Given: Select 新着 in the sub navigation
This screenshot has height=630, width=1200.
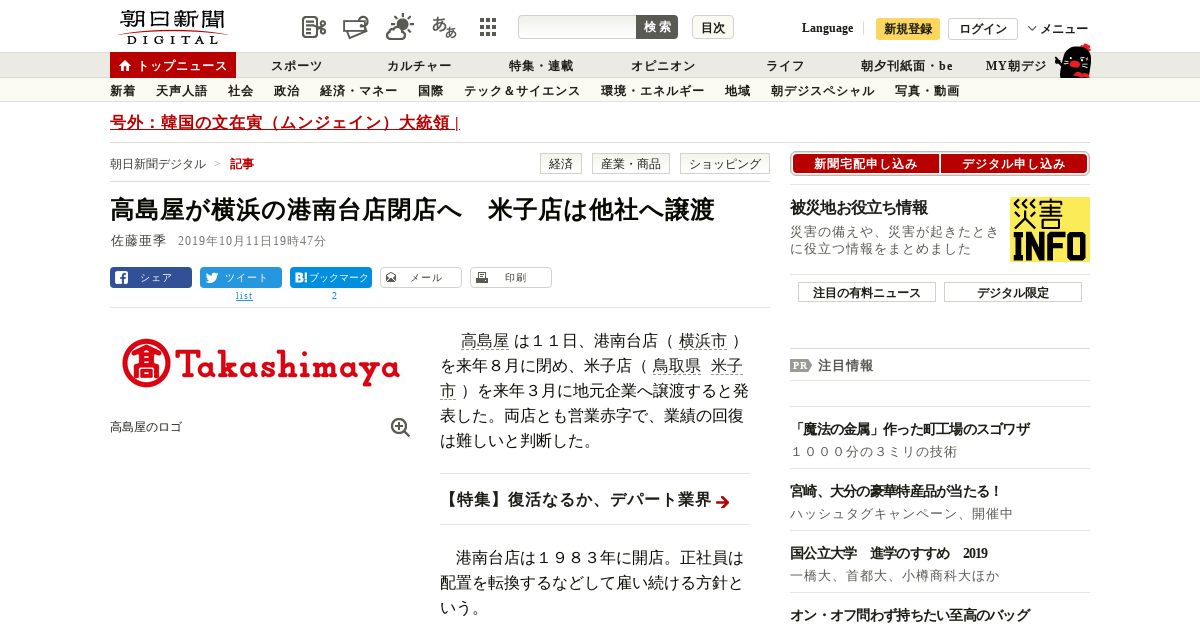Looking at the screenshot, I should [x=123, y=91].
